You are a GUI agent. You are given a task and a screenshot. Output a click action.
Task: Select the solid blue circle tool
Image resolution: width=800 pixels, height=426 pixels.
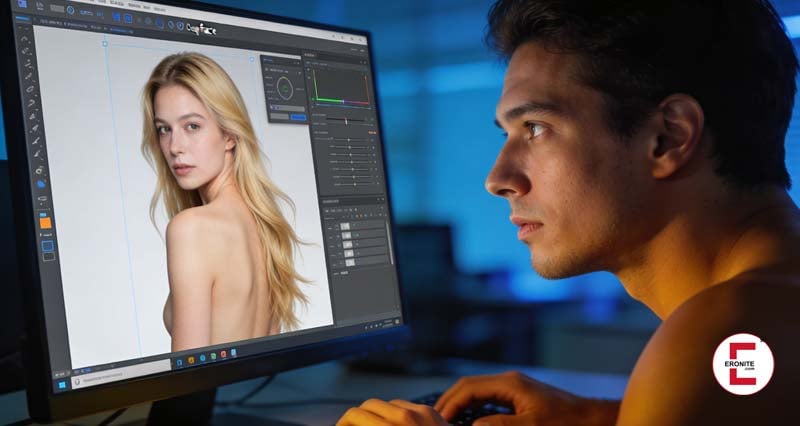click(41, 184)
